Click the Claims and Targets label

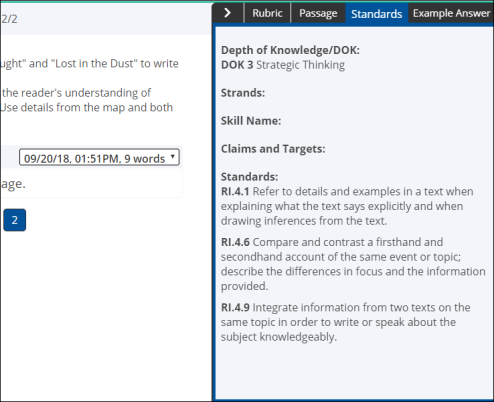(273, 149)
